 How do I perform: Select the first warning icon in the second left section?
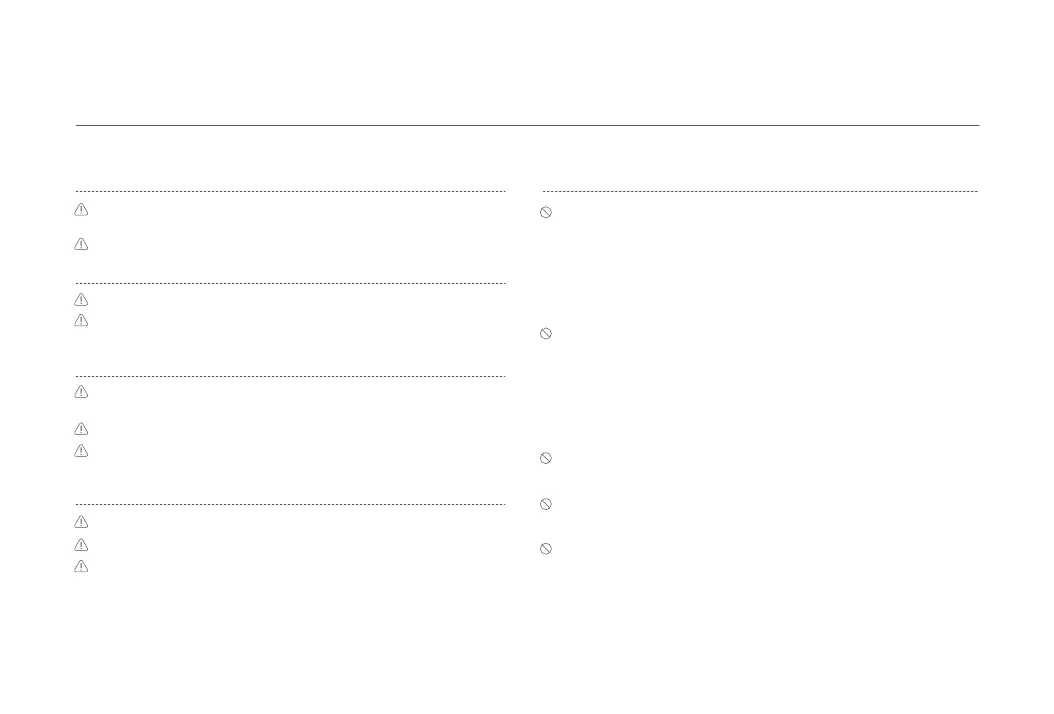click(x=82, y=299)
